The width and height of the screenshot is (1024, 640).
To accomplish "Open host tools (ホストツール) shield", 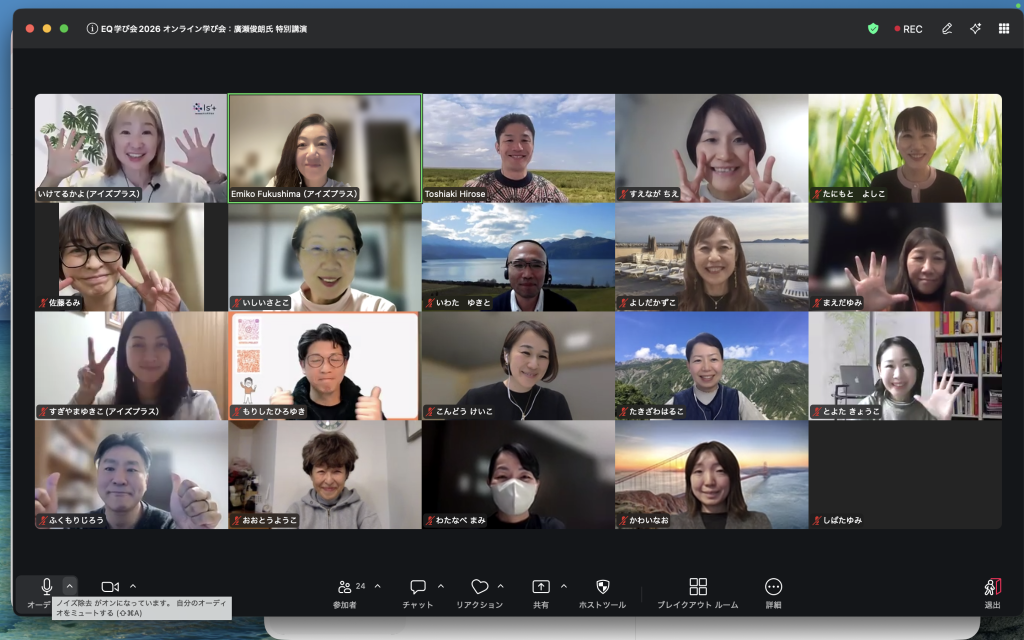I will click(x=602, y=587).
